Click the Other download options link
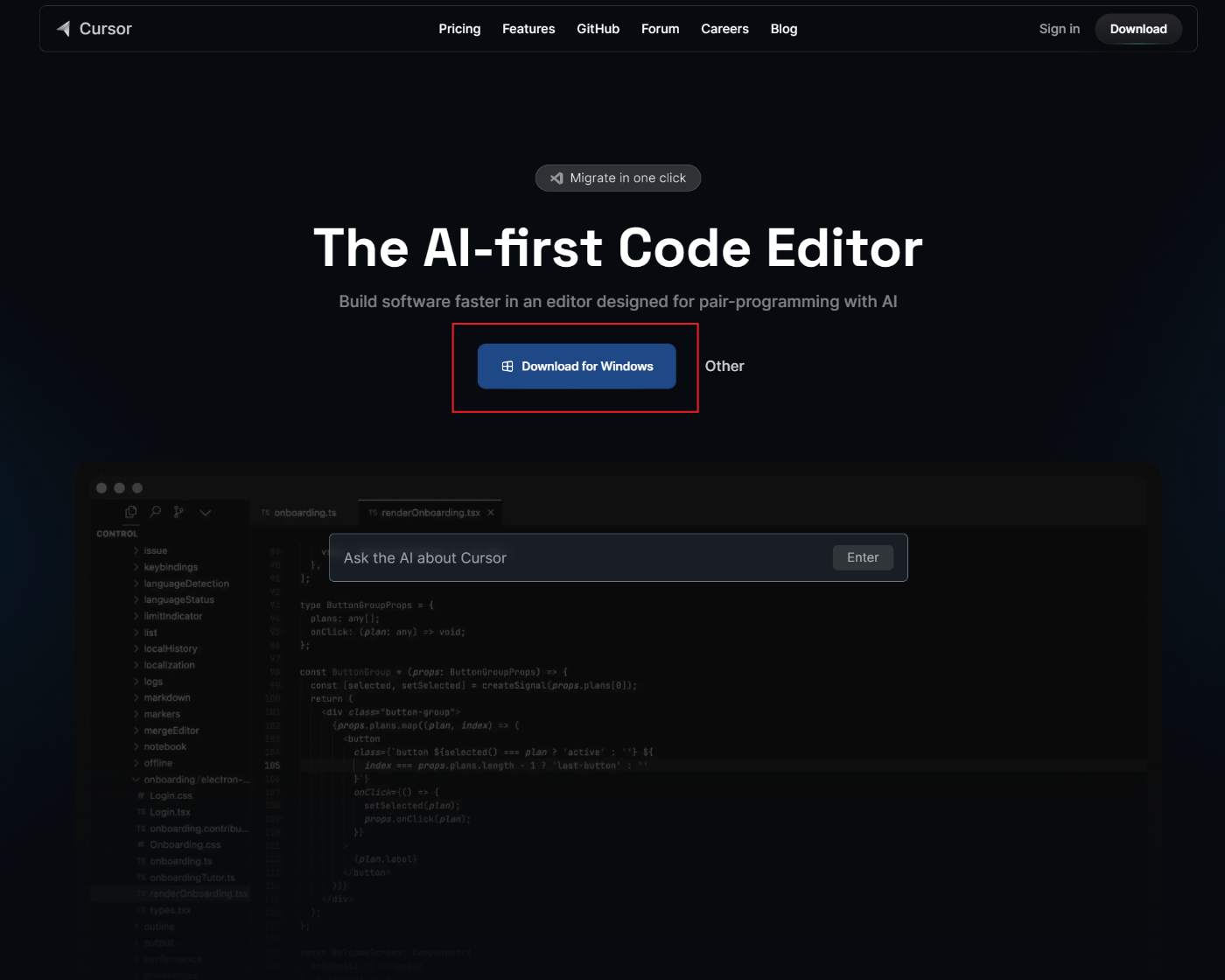 click(x=724, y=366)
